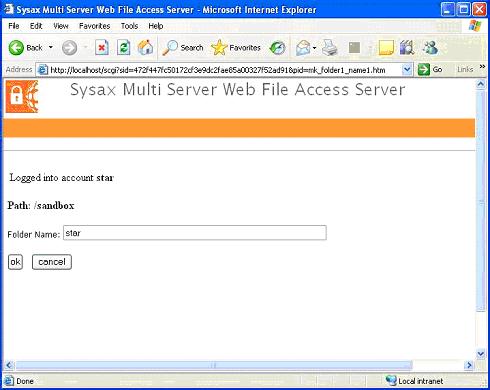Stop page loading with red X icon
This screenshot has width=490, height=390.
[x=102, y=48]
